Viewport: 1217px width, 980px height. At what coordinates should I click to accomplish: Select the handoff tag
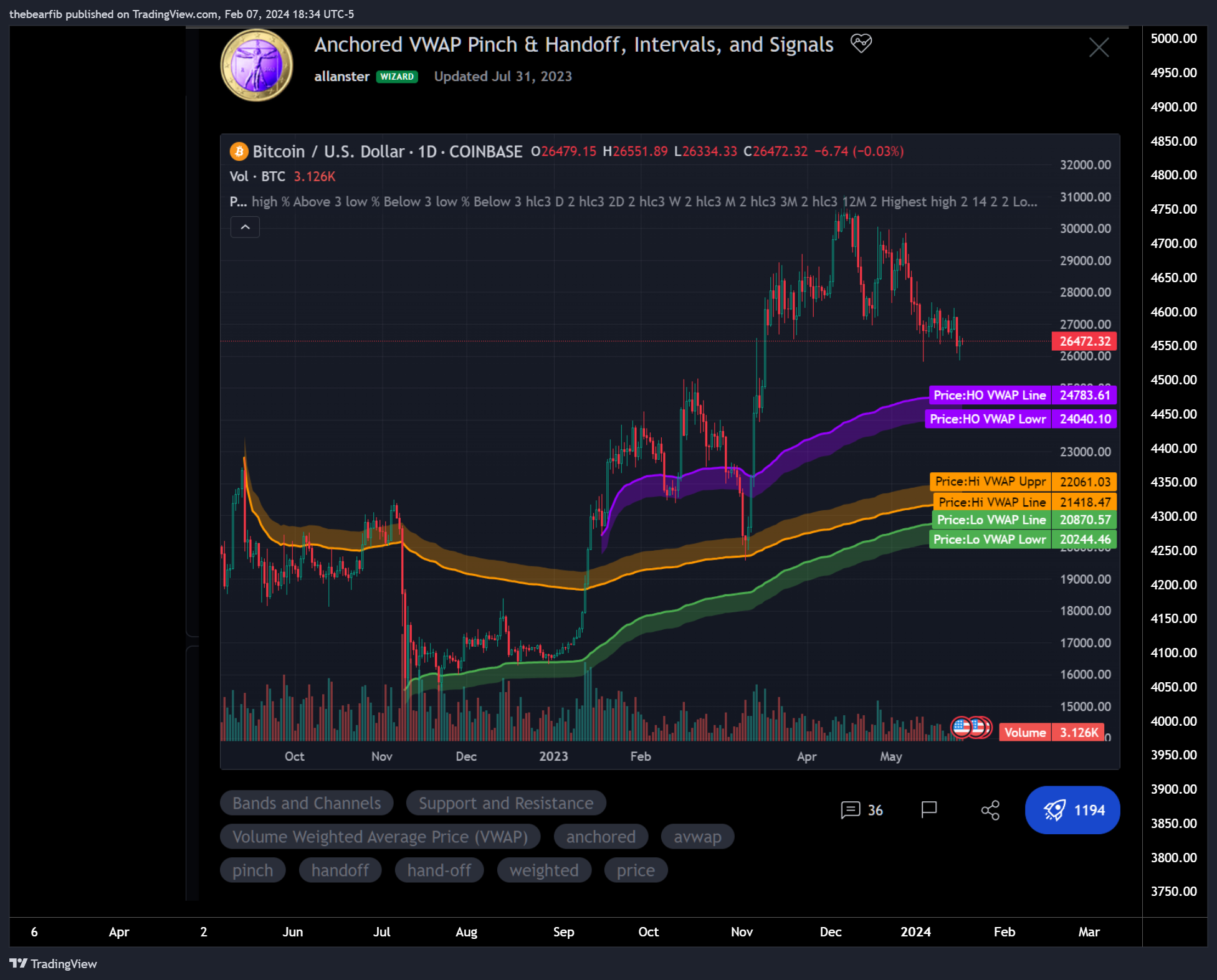pyautogui.click(x=340, y=870)
